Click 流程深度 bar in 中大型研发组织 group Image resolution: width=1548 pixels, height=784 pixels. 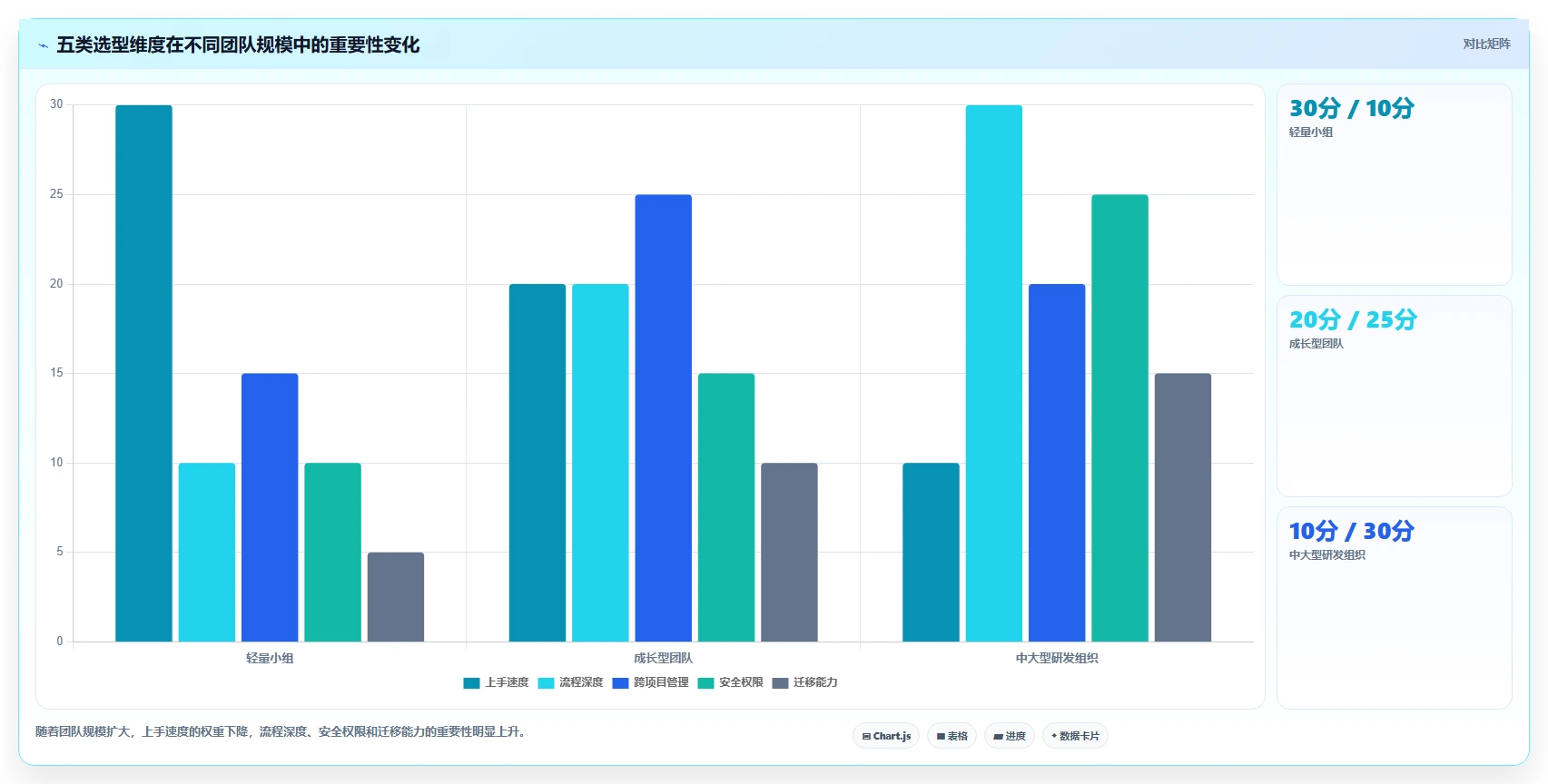[x=994, y=374]
